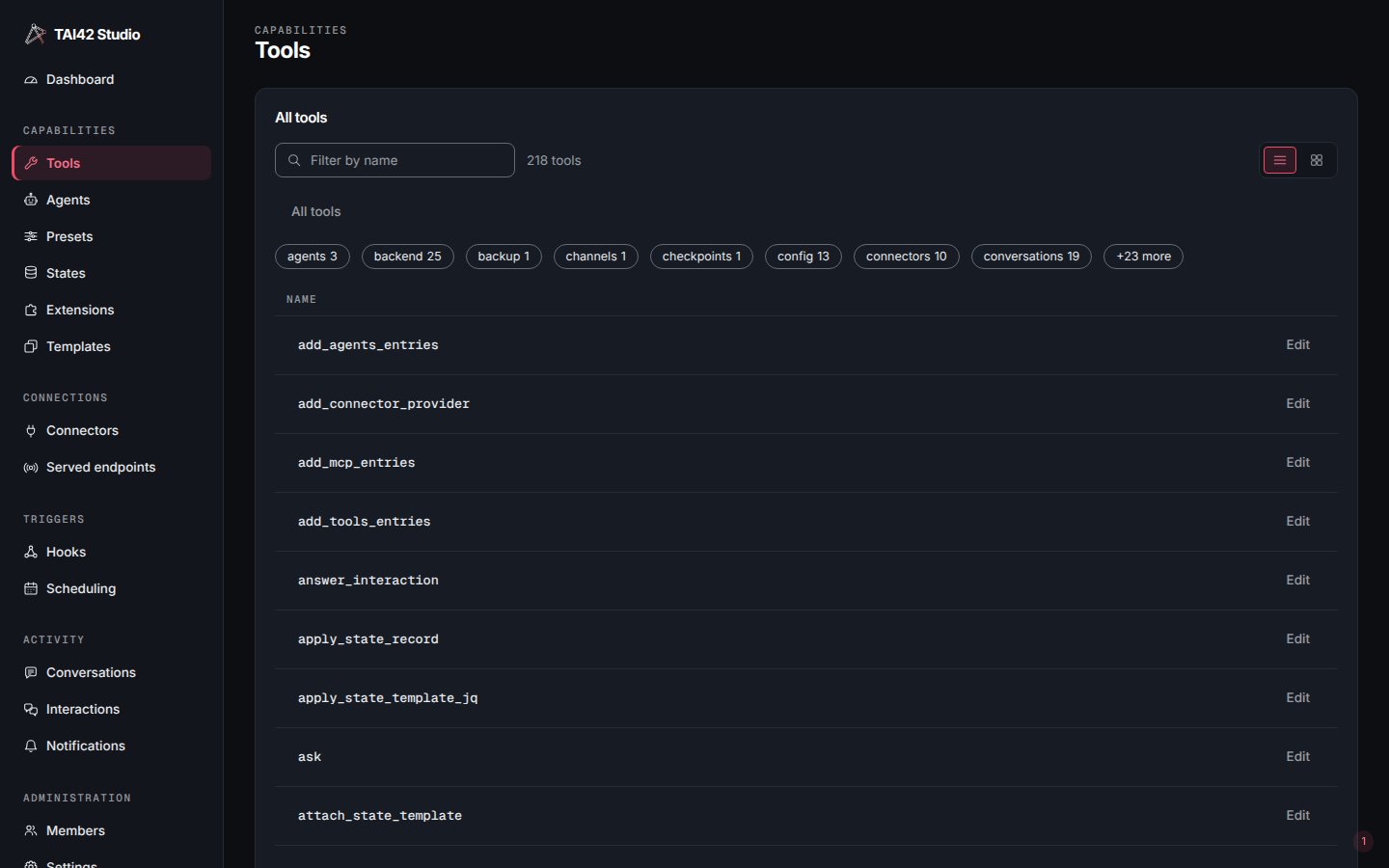1389x868 pixels.
Task: Open Members via the people icon
Action: (x=31, y=830)
